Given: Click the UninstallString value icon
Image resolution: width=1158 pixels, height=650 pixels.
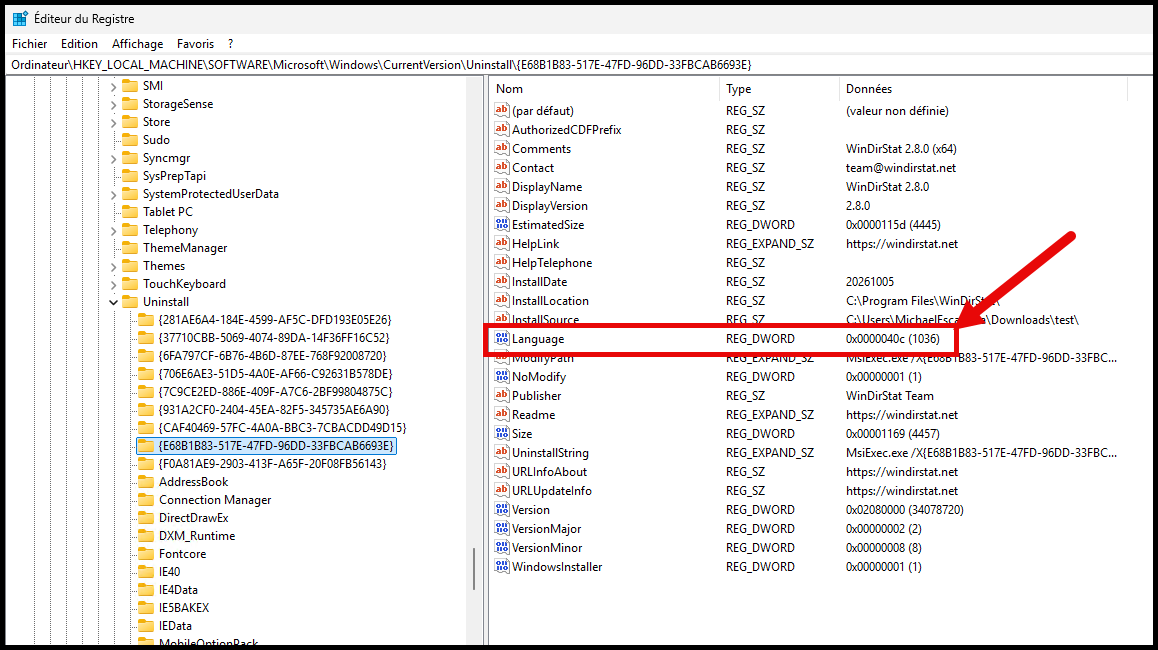Looking at the screenshot, I should click(502, 452).
